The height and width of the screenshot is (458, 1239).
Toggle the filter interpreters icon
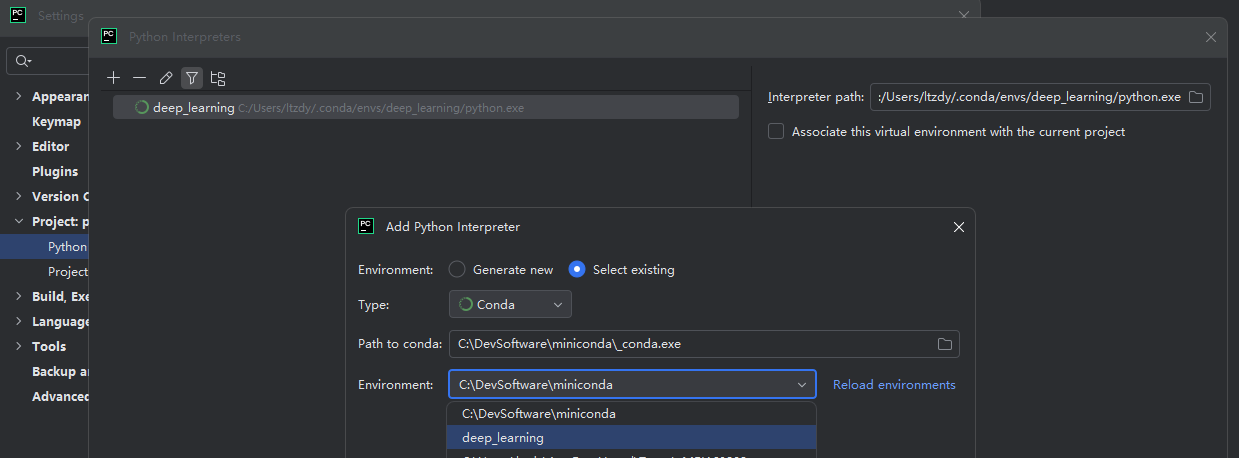(192, 78)
